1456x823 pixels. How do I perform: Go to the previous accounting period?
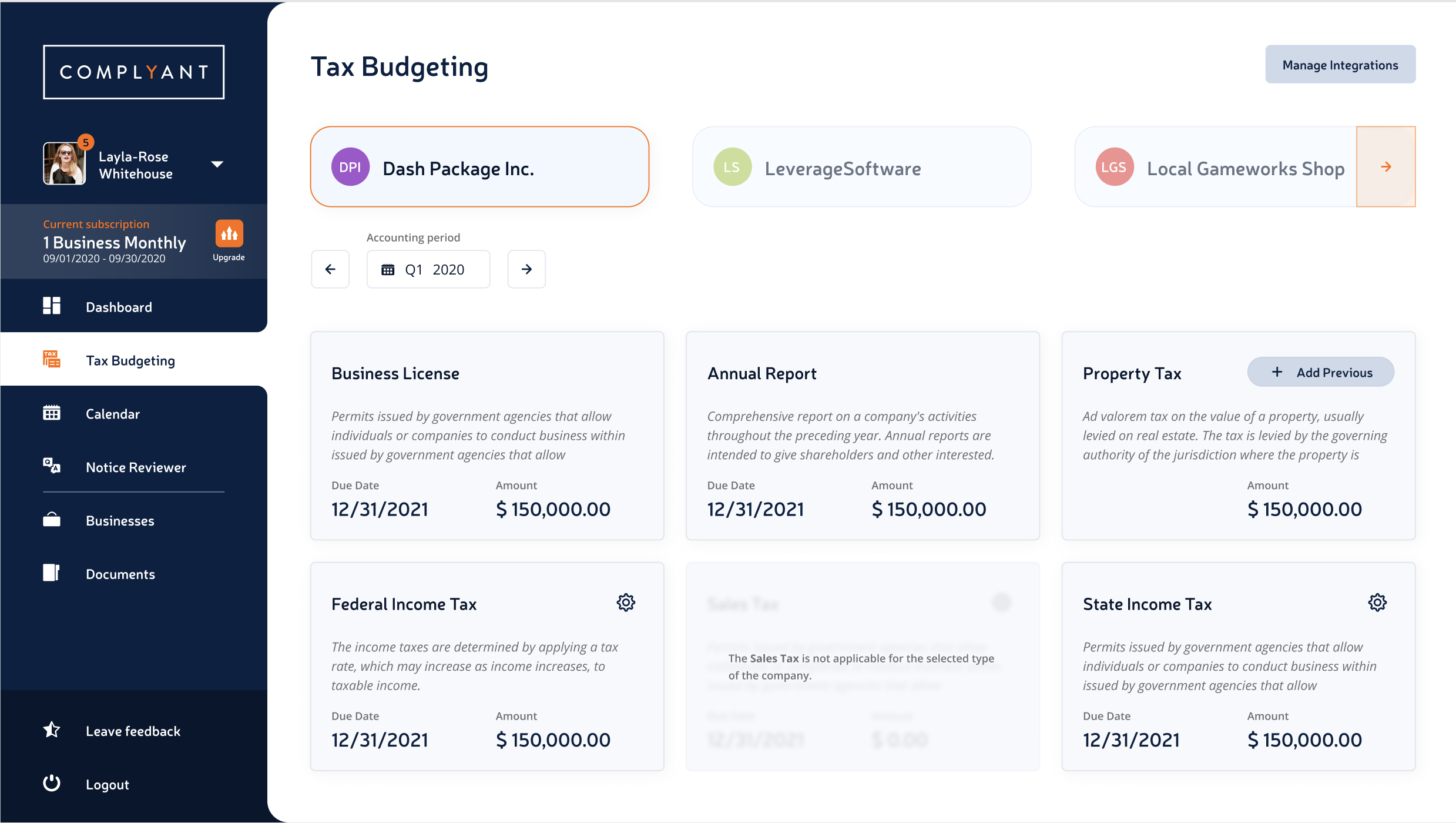click(330, 269)
